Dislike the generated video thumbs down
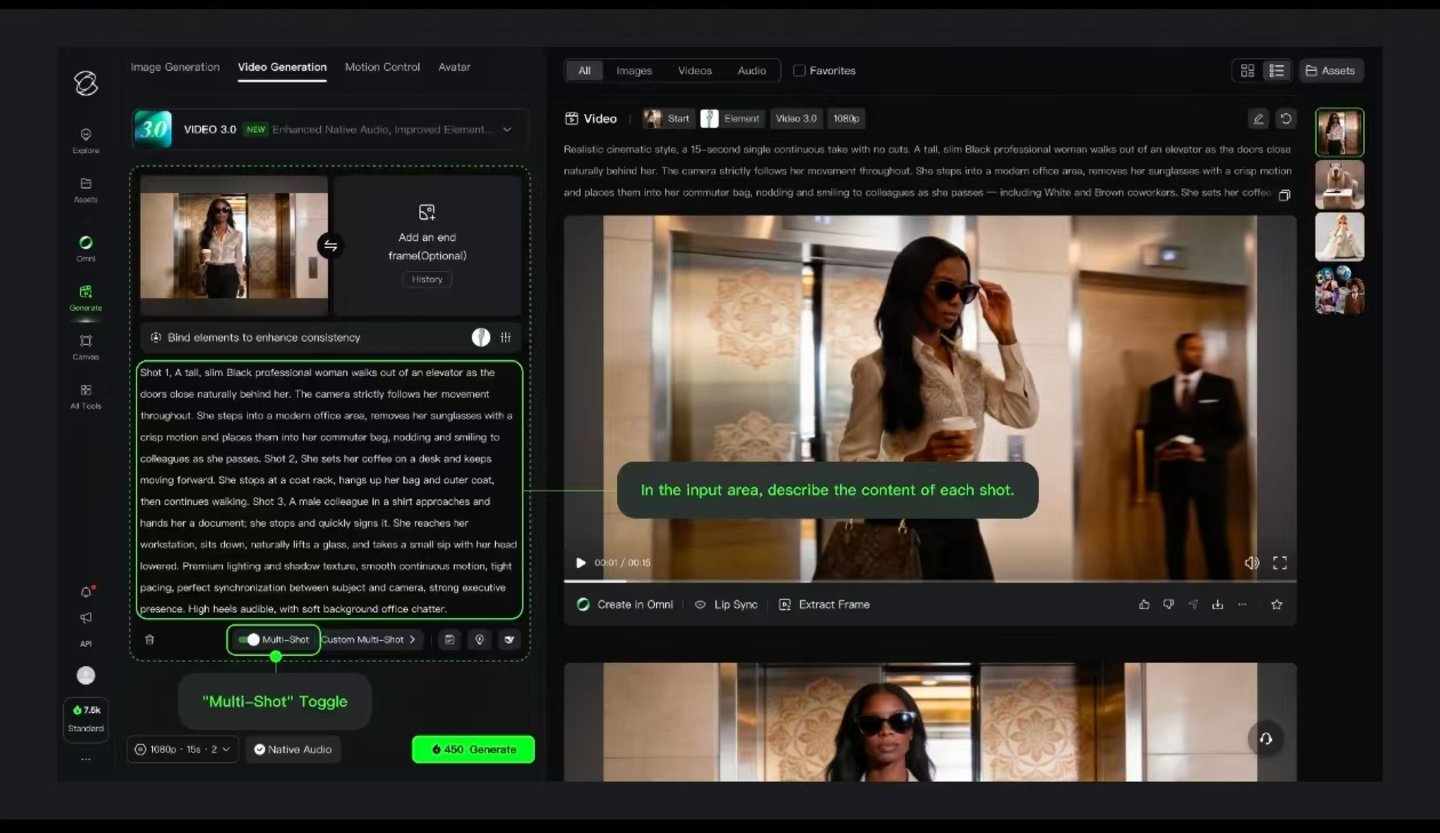Viewport: 1440px width, 833px height. point(1168,605)
